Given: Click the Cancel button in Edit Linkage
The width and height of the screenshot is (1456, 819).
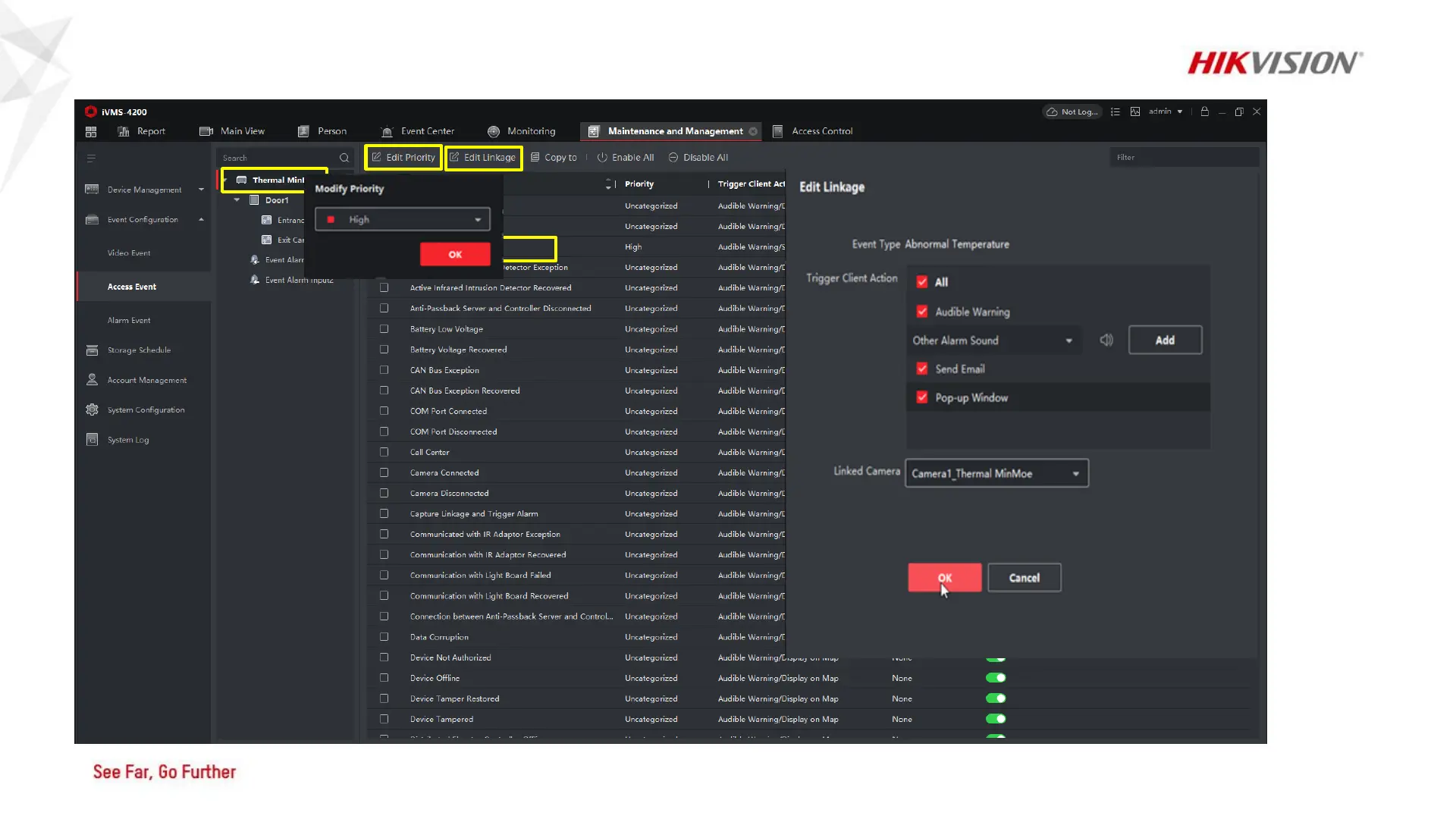Looking at the screenshot, I should point(1024,578).
